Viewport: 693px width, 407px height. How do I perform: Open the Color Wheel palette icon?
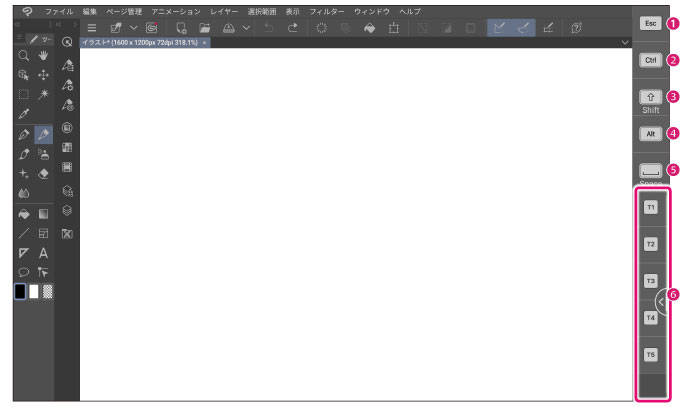pos(67,128)
